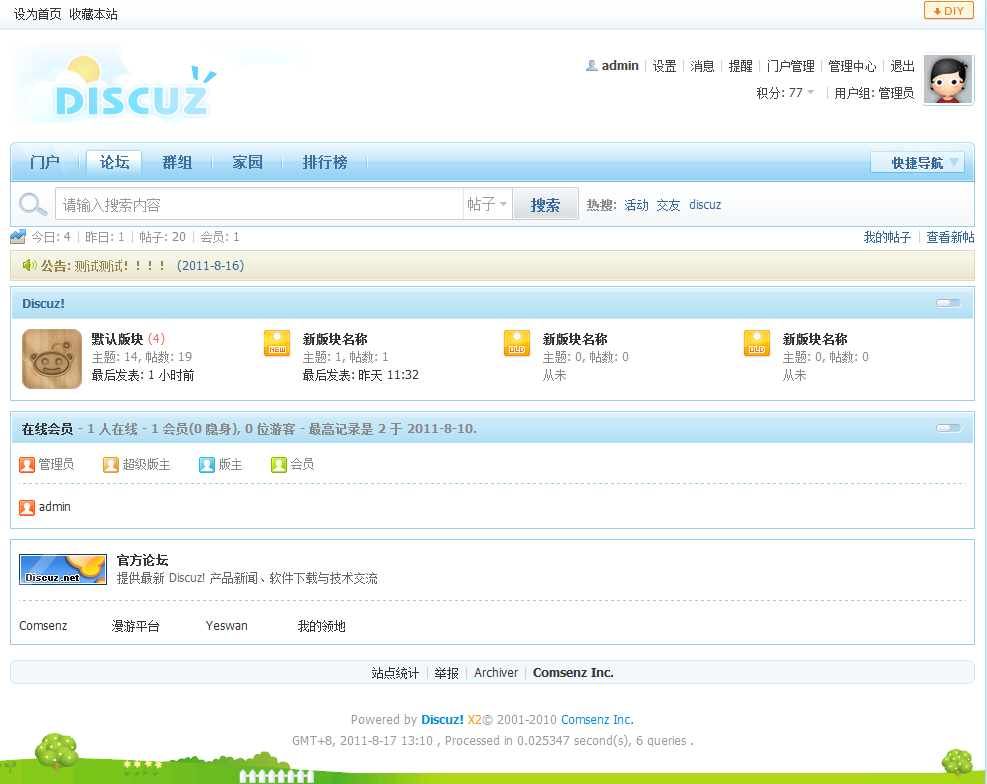987x784 pixels.
Task: Go to the 门户 tab
Action: pyautogui.click(x=45, y=162)
